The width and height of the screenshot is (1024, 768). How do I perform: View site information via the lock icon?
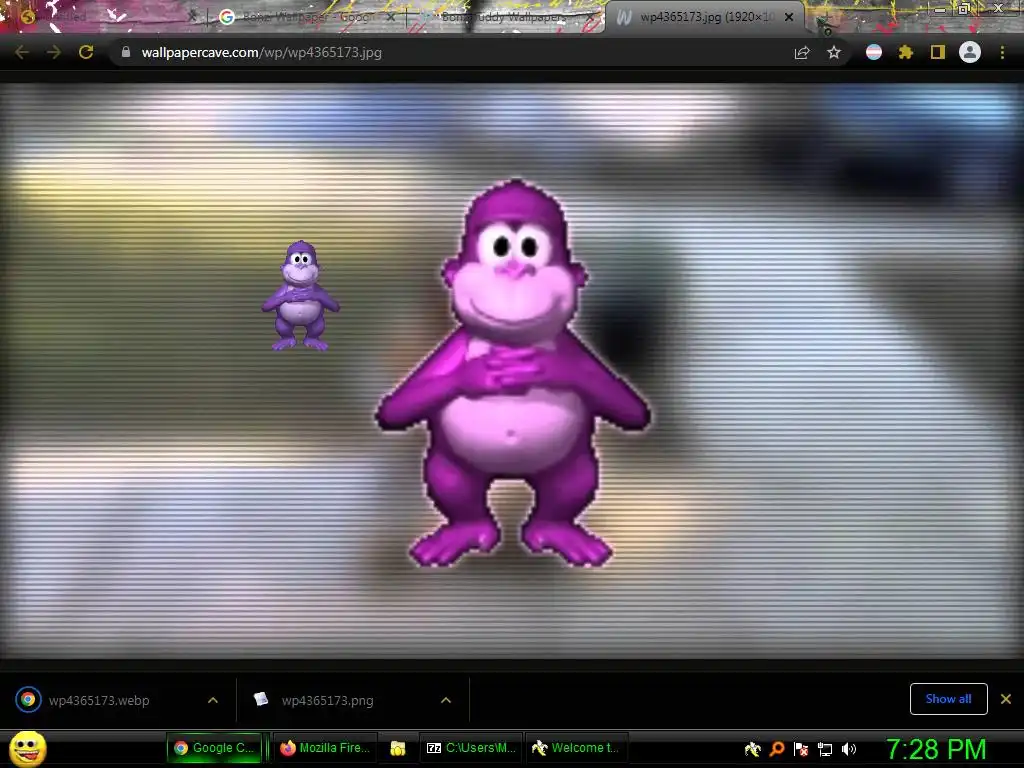[x=126, y=52]
